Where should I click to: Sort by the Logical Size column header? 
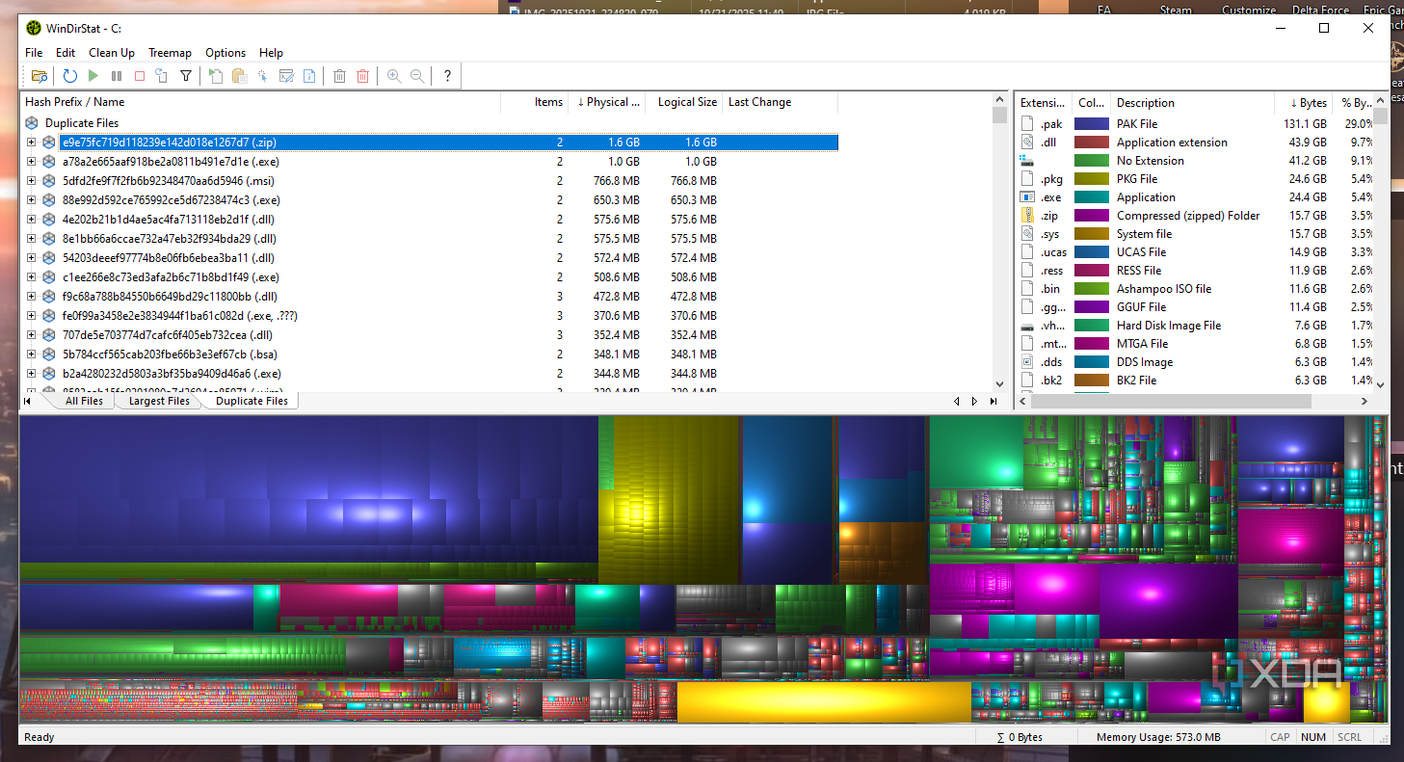point(686,102)
